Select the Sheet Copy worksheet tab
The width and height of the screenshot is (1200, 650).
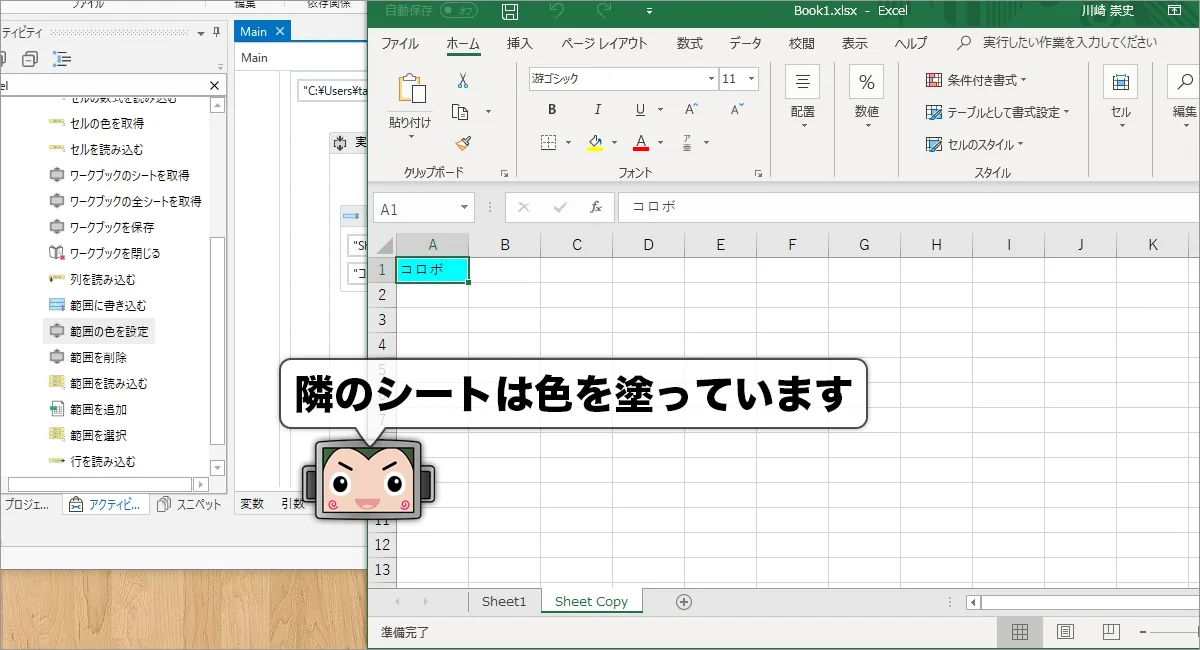[591, 601]
